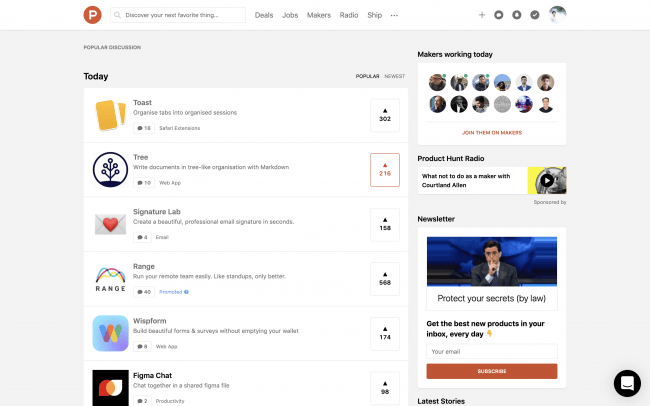650x406 pixels.
Task: Open the notifications bell icon
Action: (517, 15)
